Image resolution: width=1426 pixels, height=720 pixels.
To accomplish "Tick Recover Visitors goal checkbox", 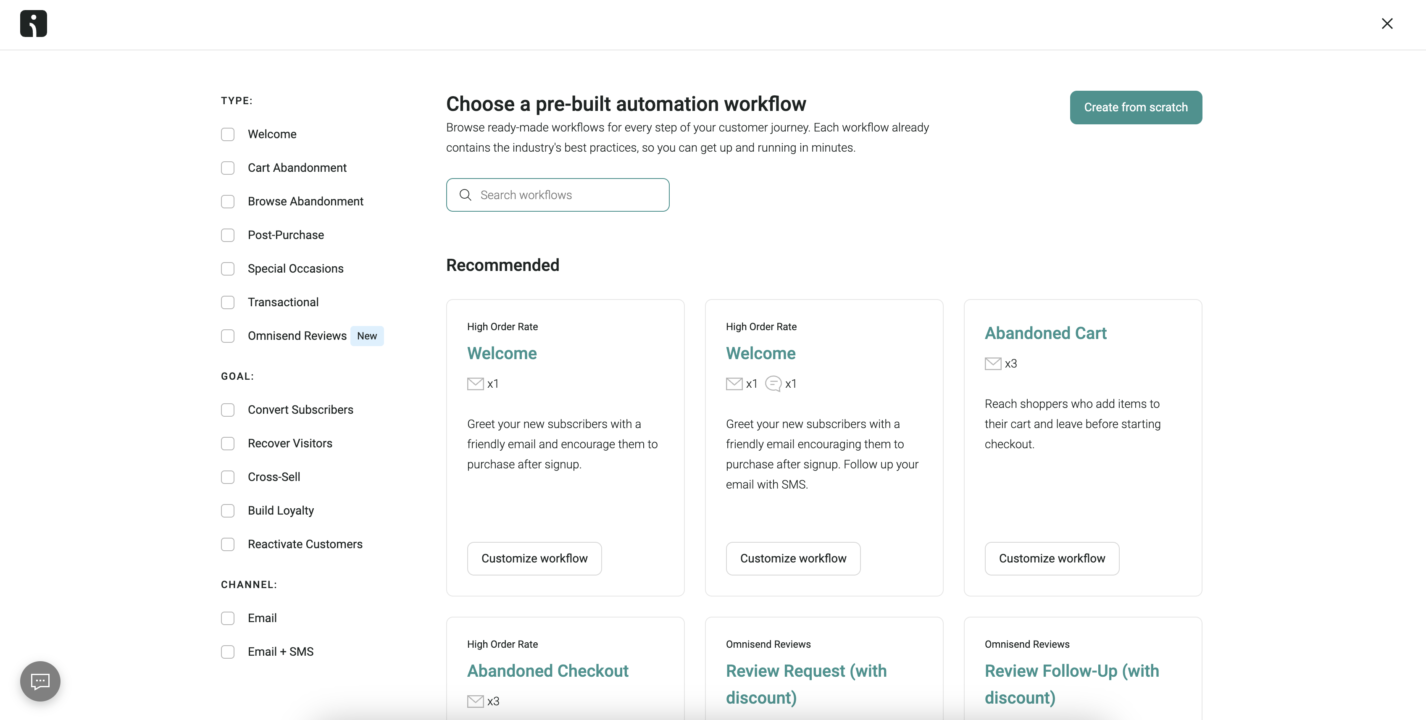I will coord(228,443).
